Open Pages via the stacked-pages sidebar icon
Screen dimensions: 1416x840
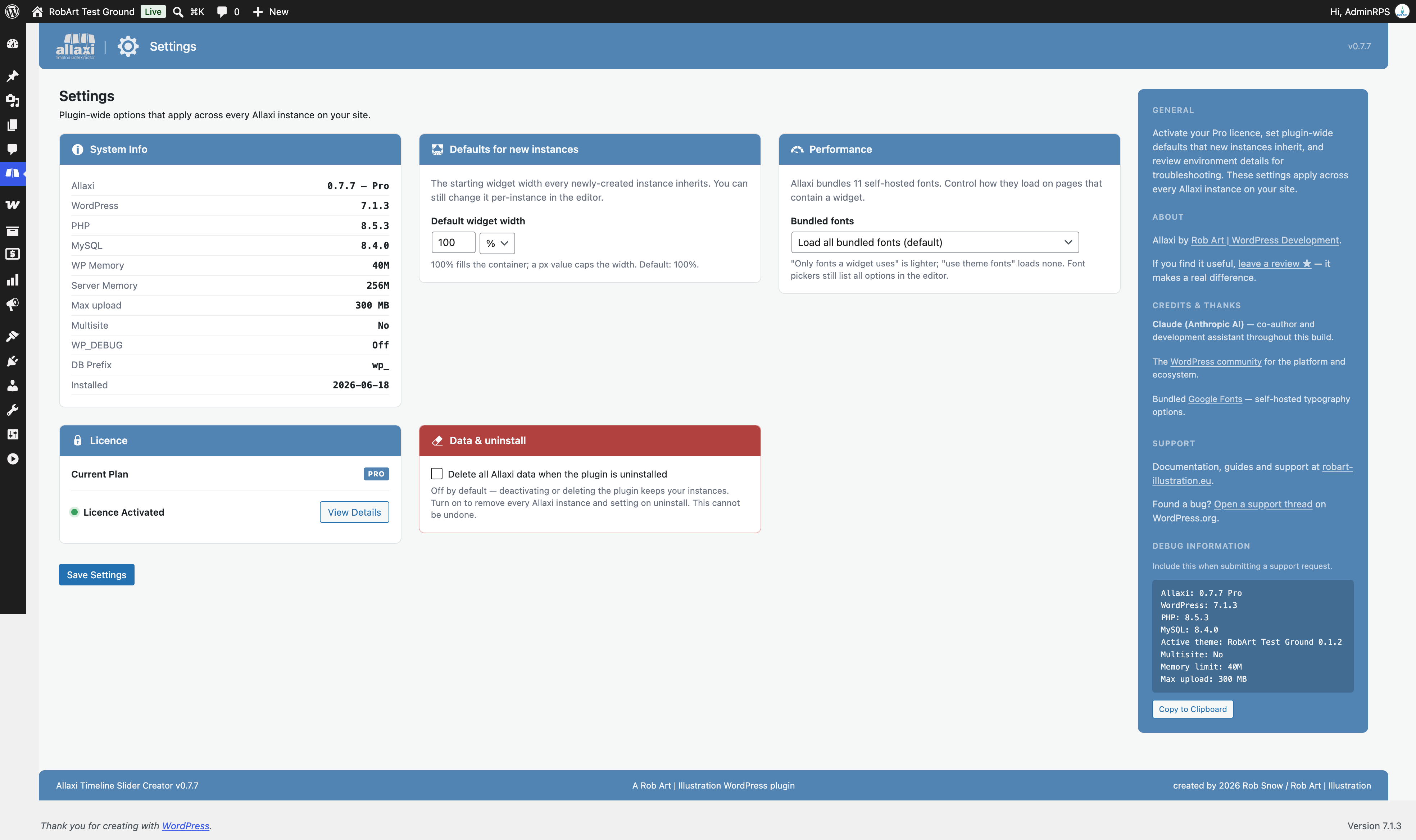(13, 124)
